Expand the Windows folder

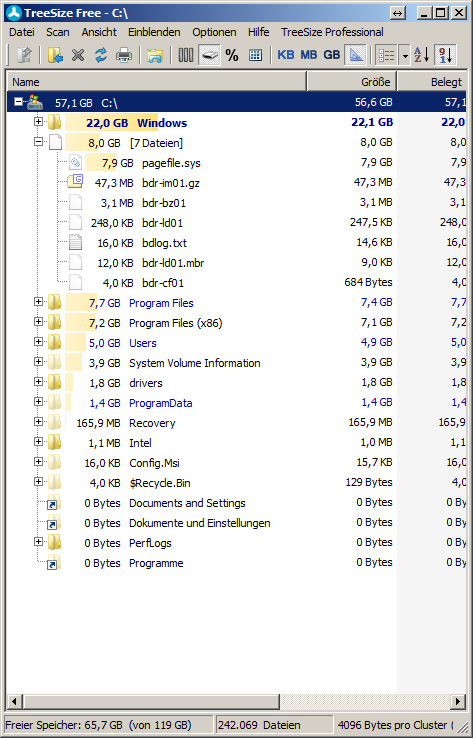coord(39,121)
